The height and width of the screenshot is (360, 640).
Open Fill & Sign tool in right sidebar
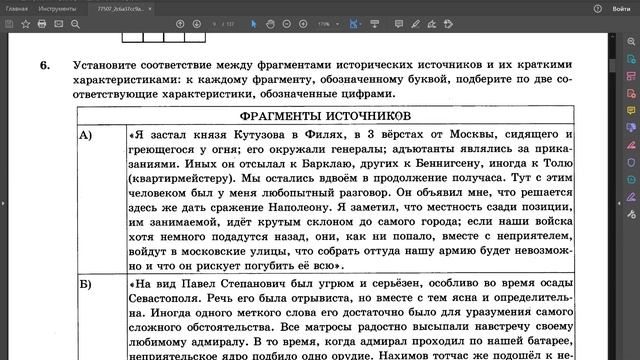631,197
